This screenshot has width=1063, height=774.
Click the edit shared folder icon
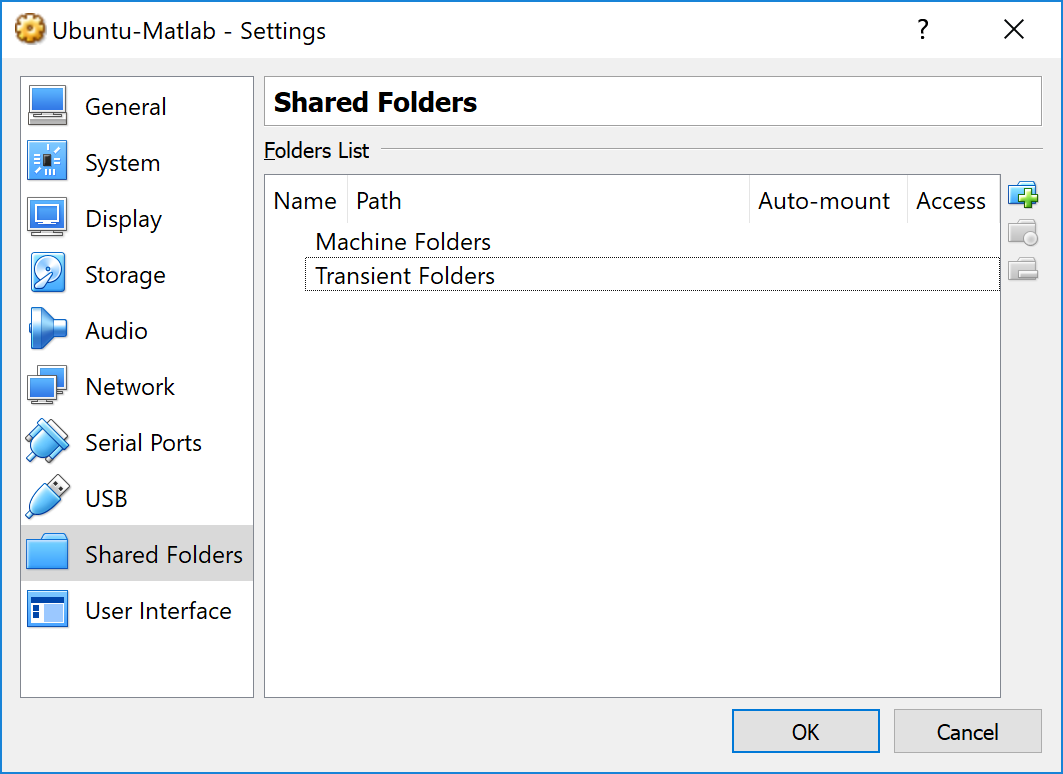pos(1023,232)
